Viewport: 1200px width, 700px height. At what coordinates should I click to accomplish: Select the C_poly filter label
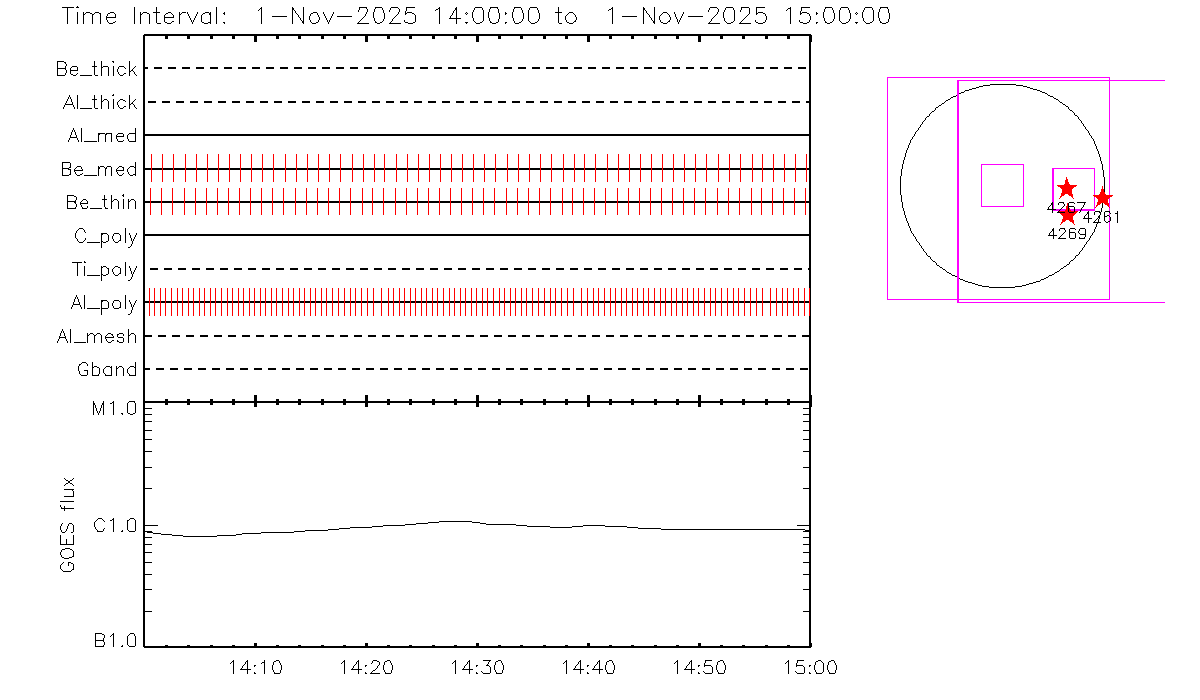105,236
